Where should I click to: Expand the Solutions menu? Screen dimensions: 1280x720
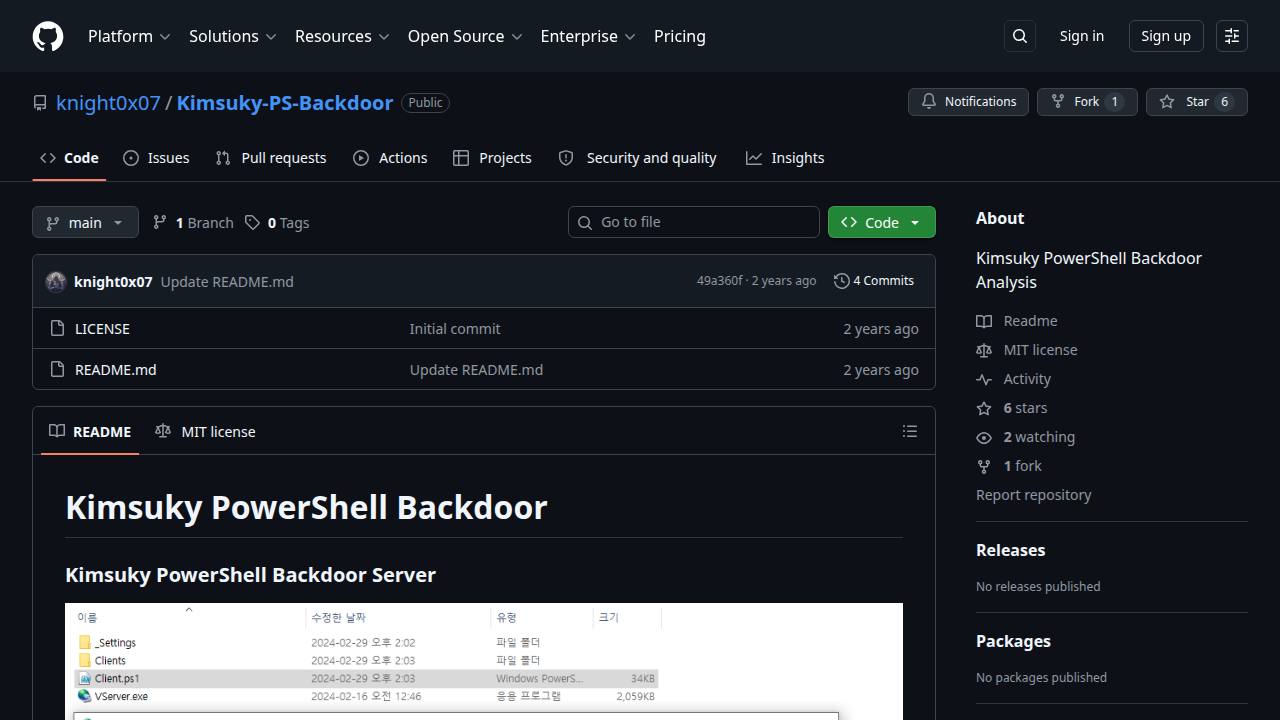click(x=232, y=36)
